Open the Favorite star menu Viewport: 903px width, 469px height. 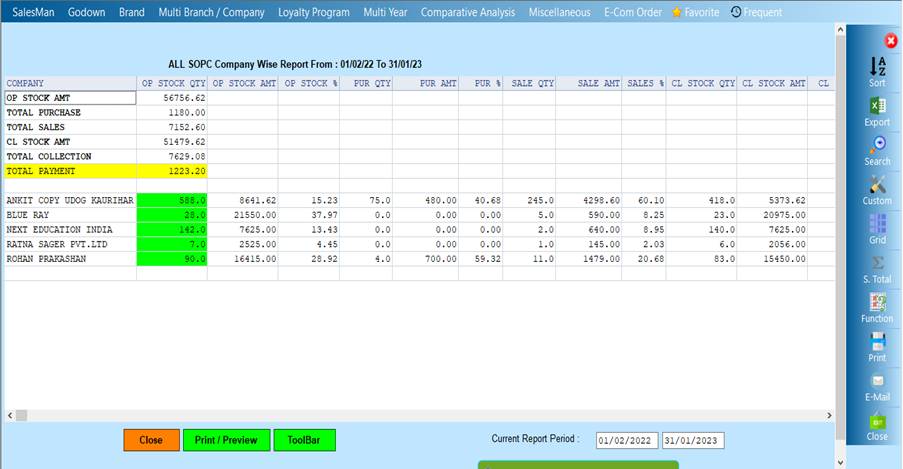click(x=695, y=12)
